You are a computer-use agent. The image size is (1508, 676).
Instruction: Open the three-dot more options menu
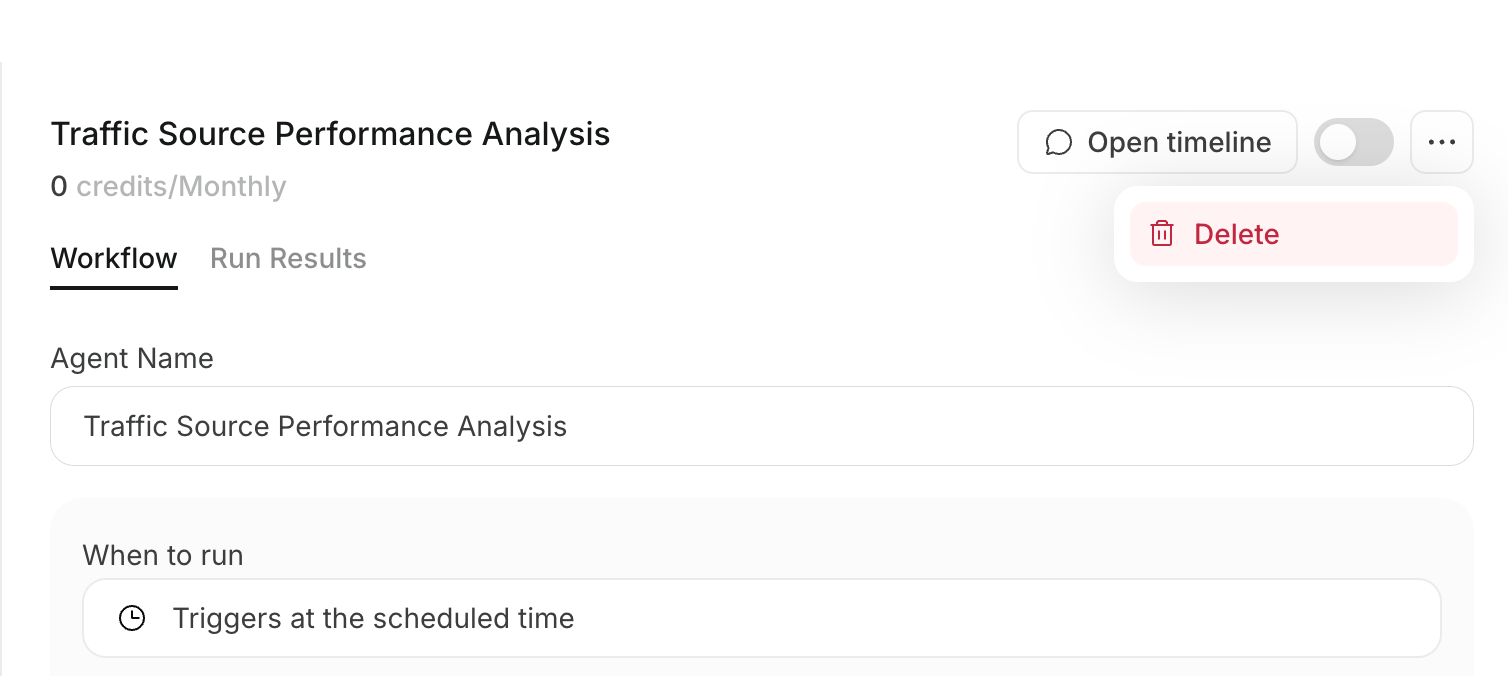pos(1442,142)
